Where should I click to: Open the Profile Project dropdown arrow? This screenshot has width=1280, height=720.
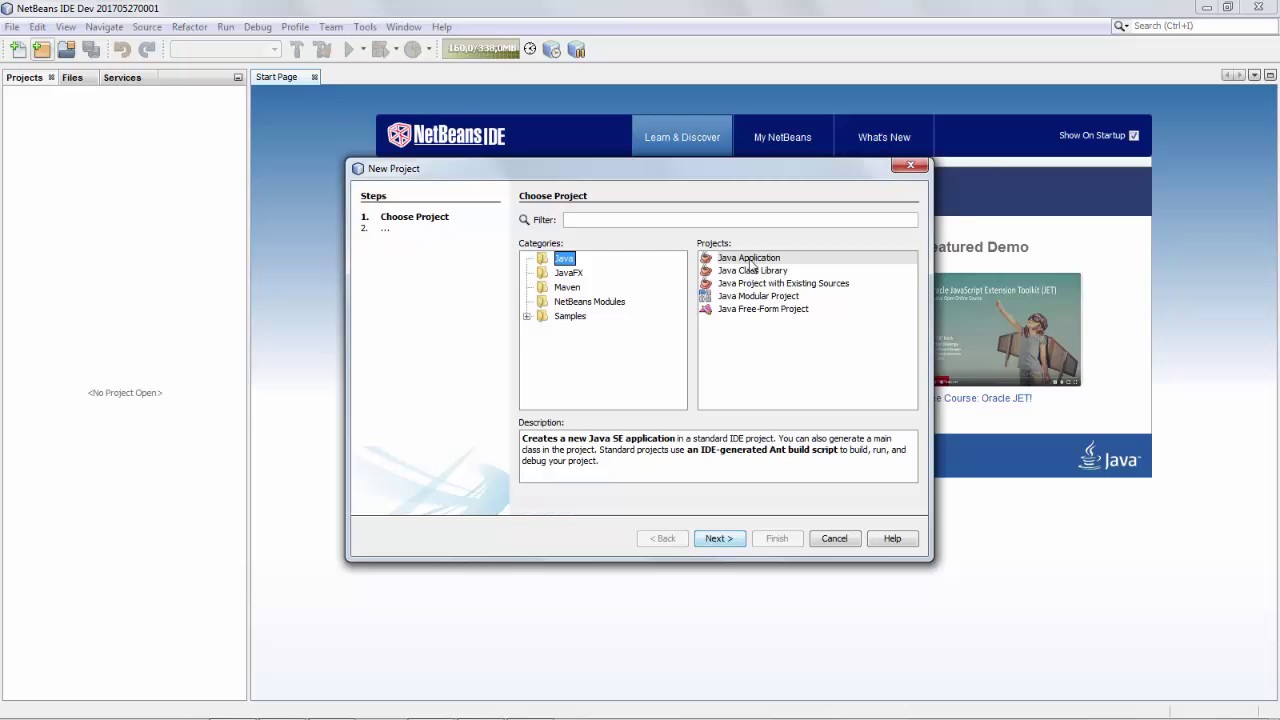coord(428,49)
